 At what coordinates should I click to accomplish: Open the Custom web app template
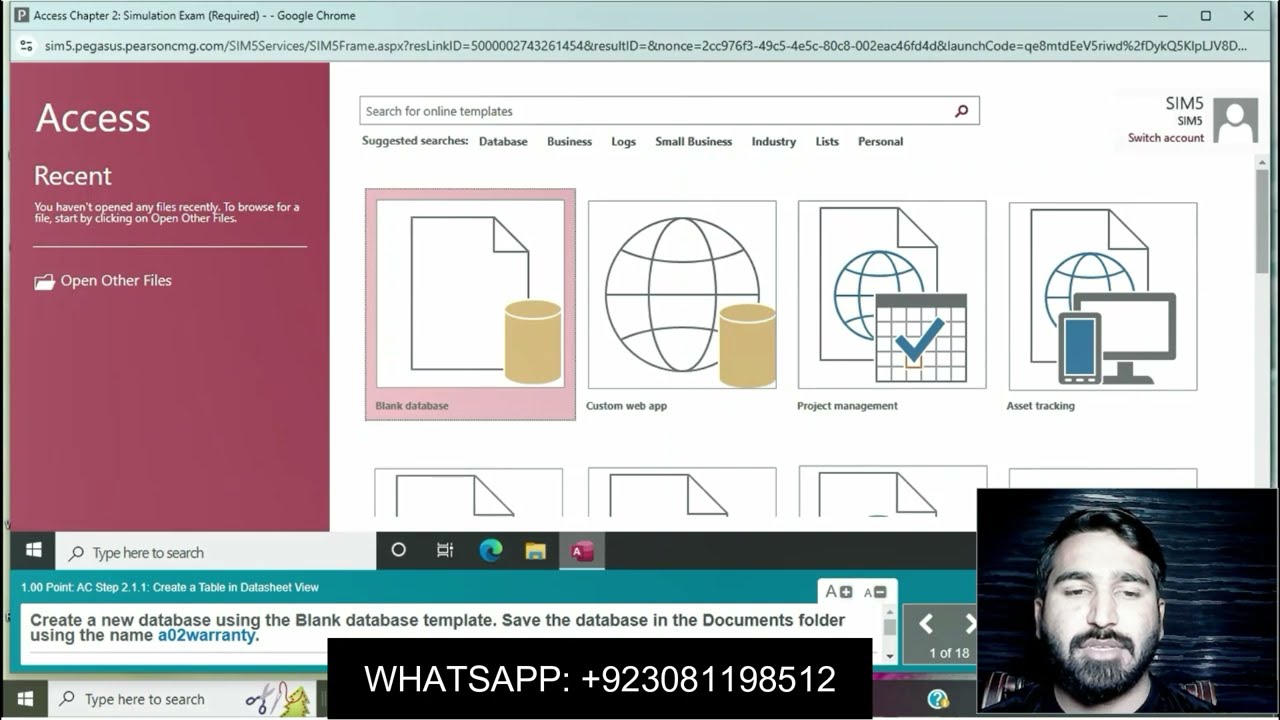(681, 304)
